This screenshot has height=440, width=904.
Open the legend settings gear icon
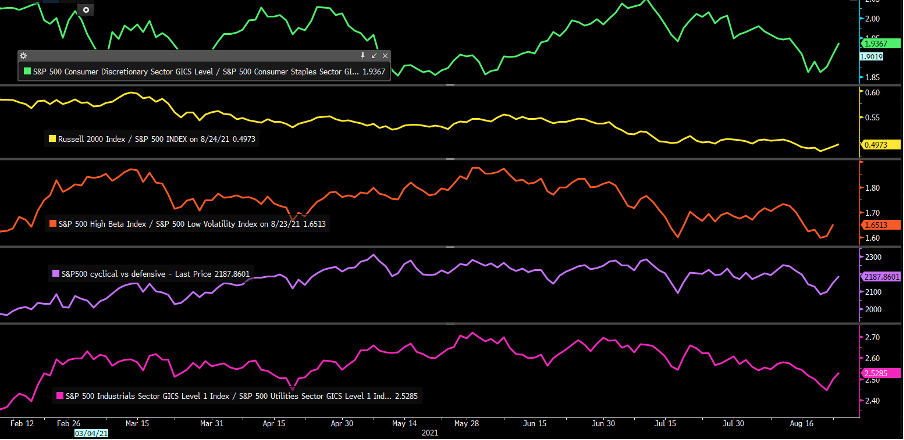24,56
